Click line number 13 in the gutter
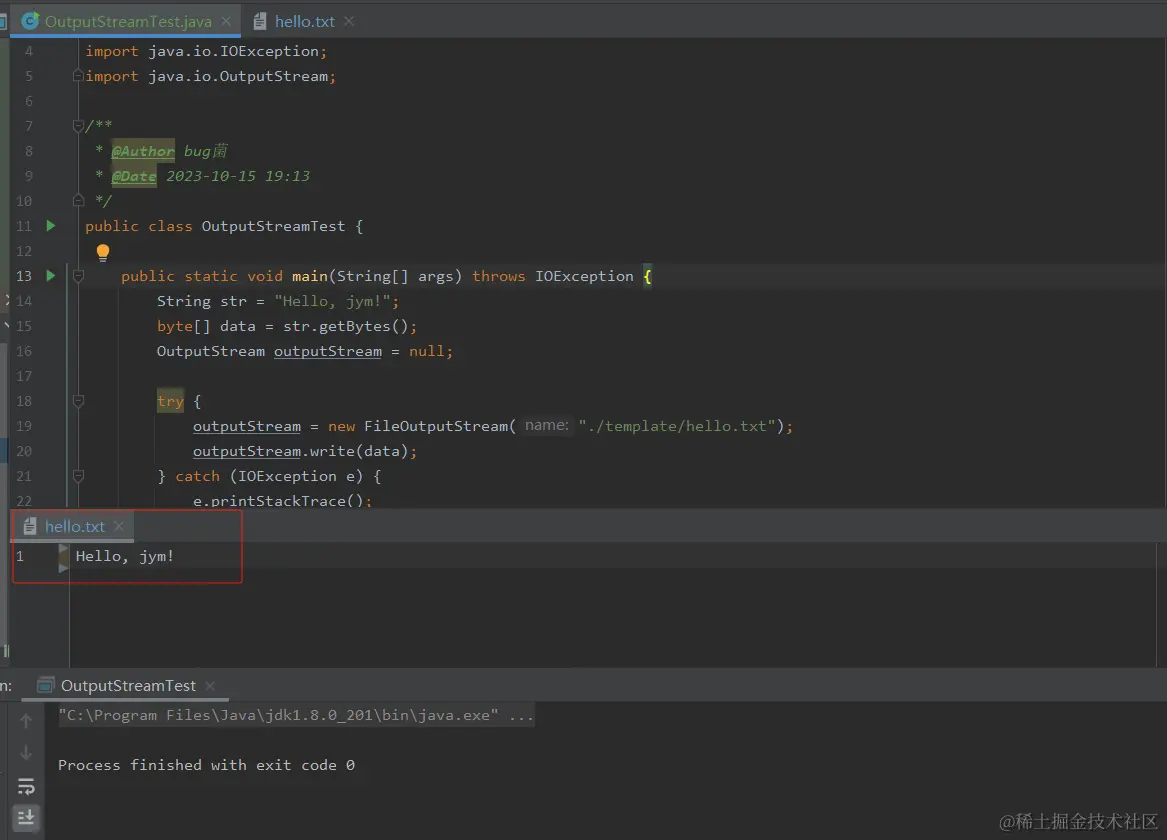Viewport: 1167px width, 840px height. pyautogui.click(x=24, y=276)
